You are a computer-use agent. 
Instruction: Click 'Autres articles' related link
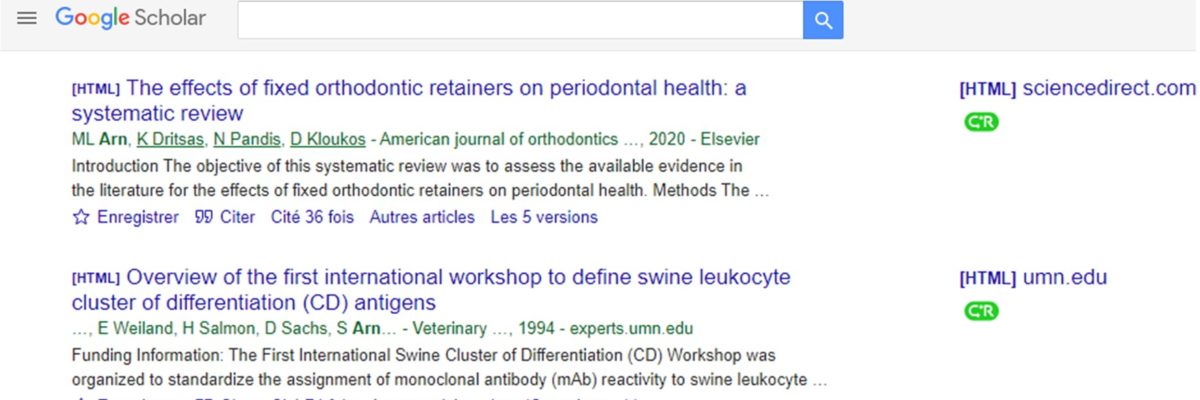tap(422, 217)
